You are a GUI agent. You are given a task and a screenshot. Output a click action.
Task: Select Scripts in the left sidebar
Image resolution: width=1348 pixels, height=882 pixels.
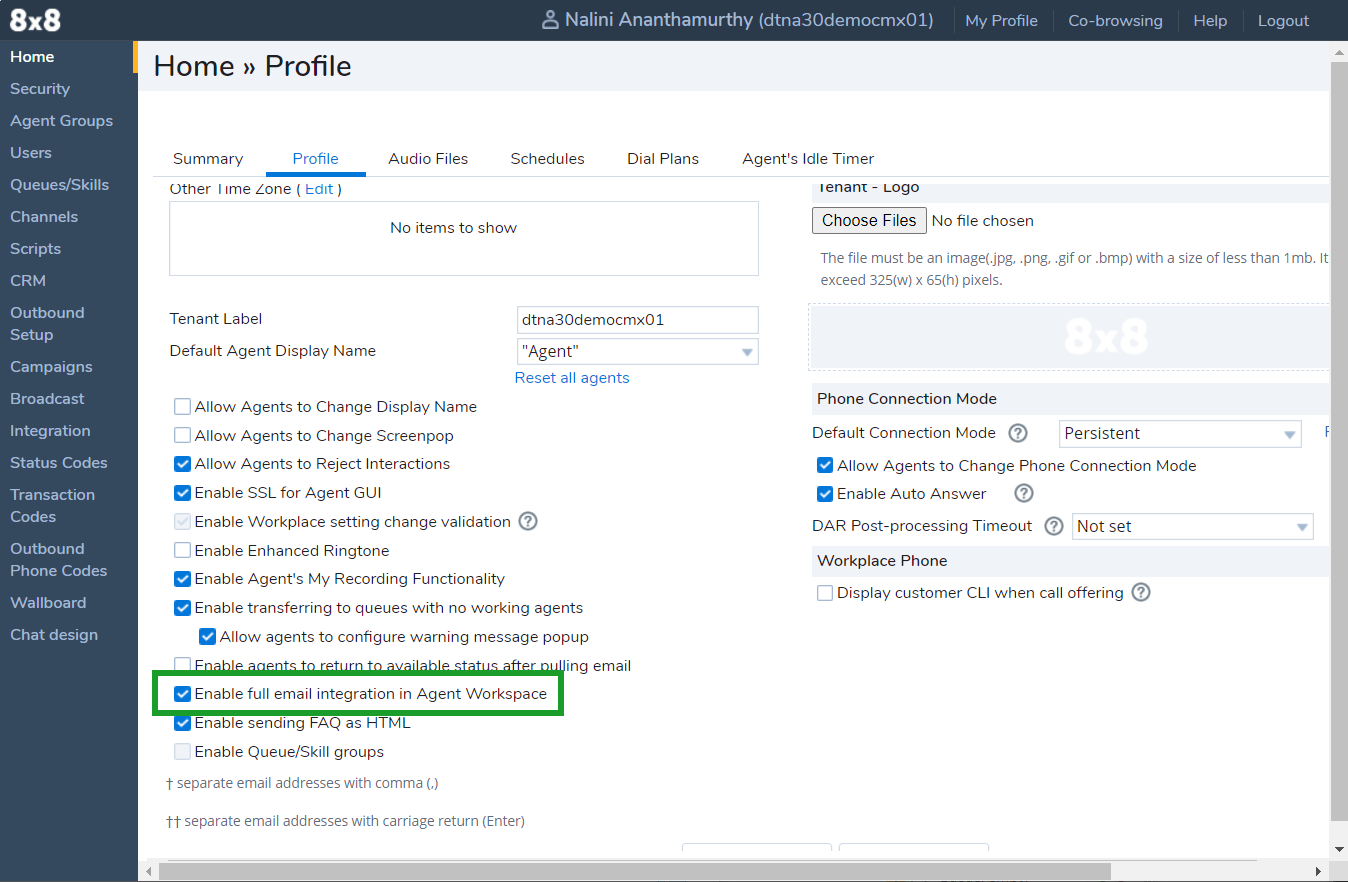tap(36, 248)
